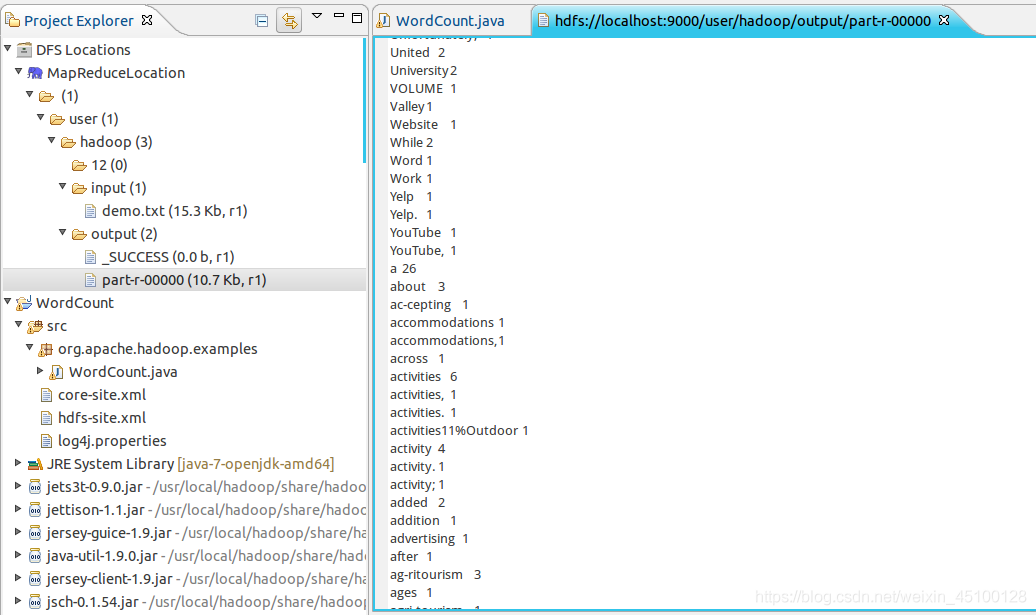Maximize the Project Explorer panel
Viewport: 1036px width, 615px height.
[357, 18]
